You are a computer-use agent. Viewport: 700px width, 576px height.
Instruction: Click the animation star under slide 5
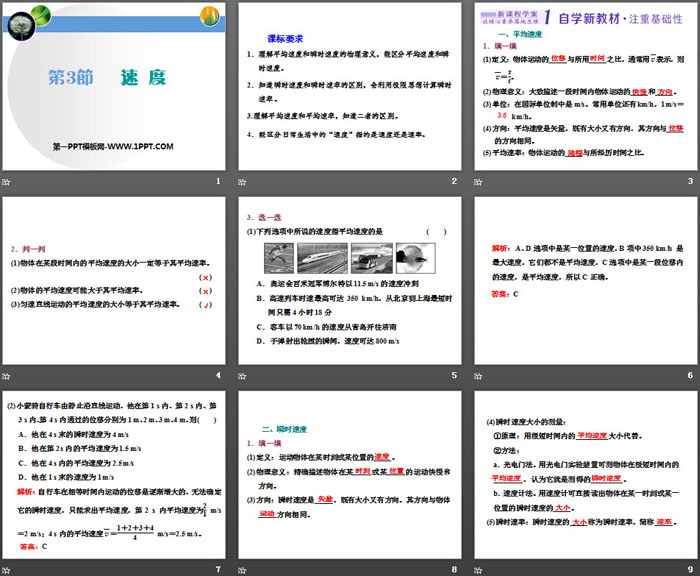(243, 375)
